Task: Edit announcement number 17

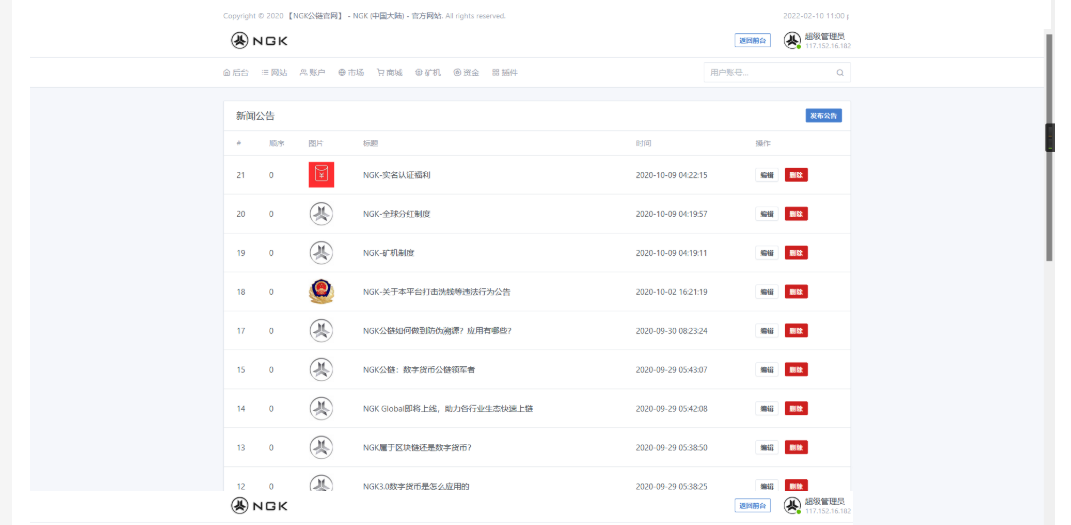Action: pos(767,330)
